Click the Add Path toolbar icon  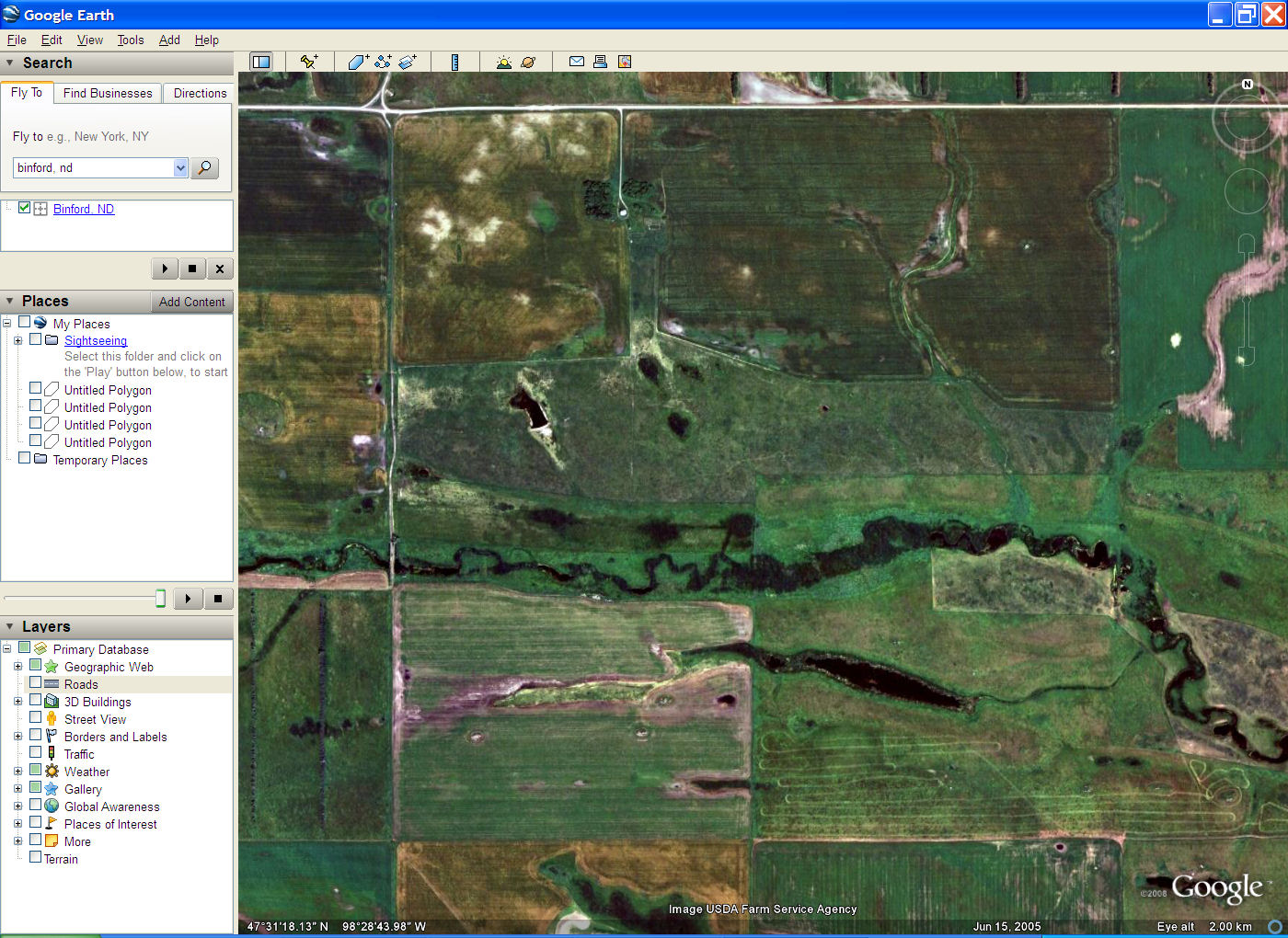383,62
